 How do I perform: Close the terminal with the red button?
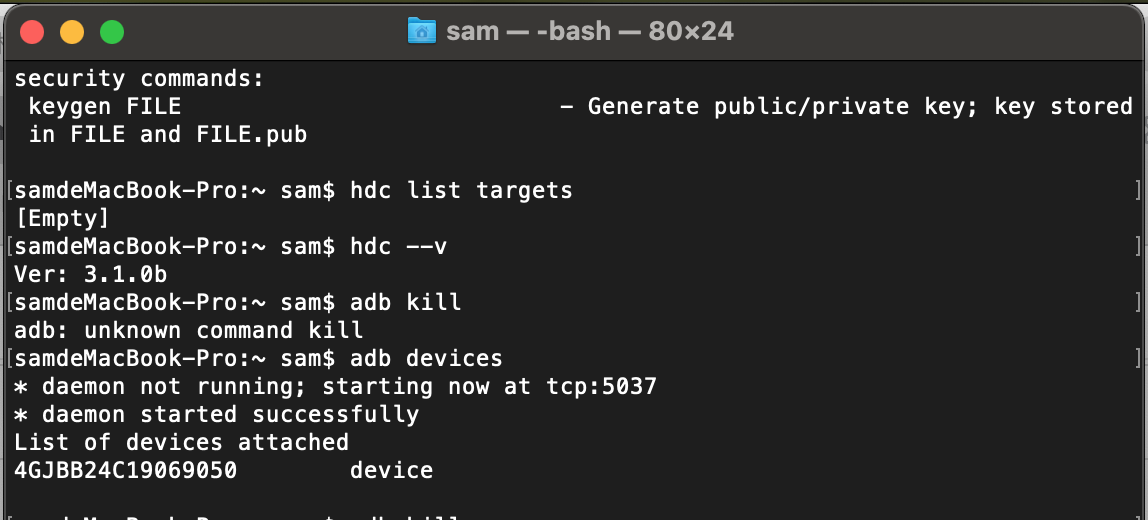pyautogui.click(x=32, y=32)
